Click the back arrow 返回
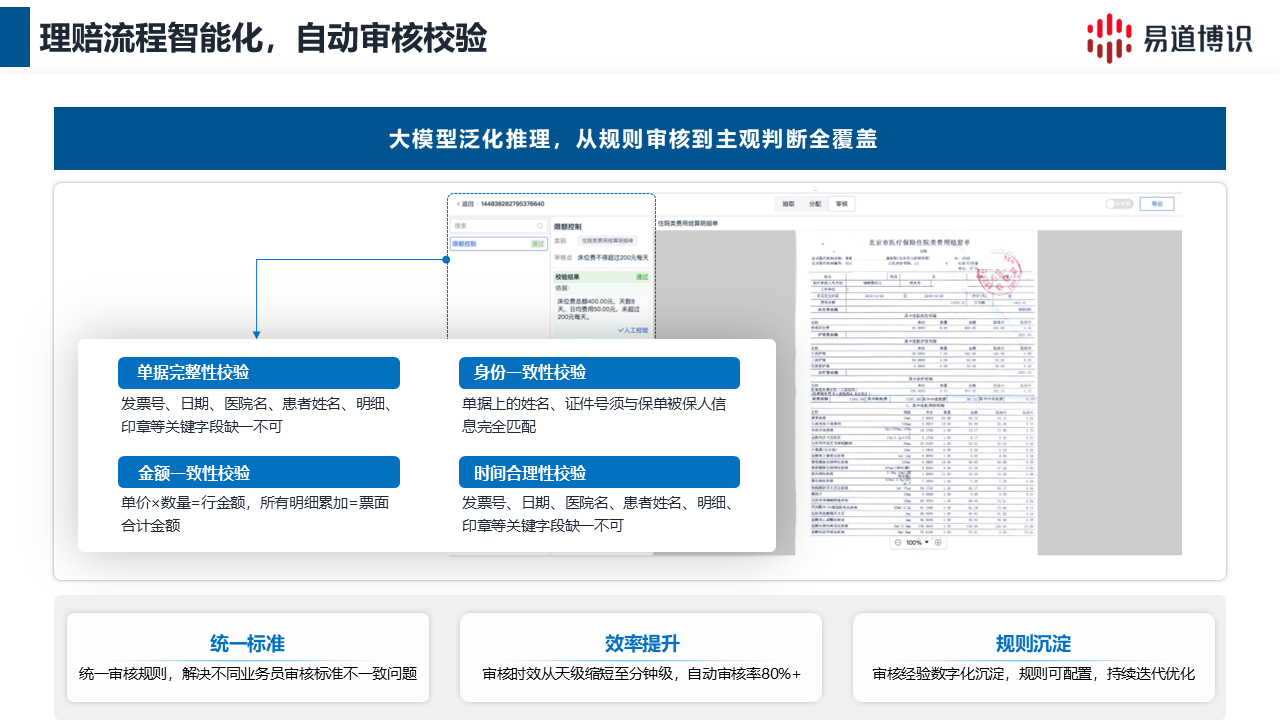This screenshot has height=720, width=1280. pos(464,204)
